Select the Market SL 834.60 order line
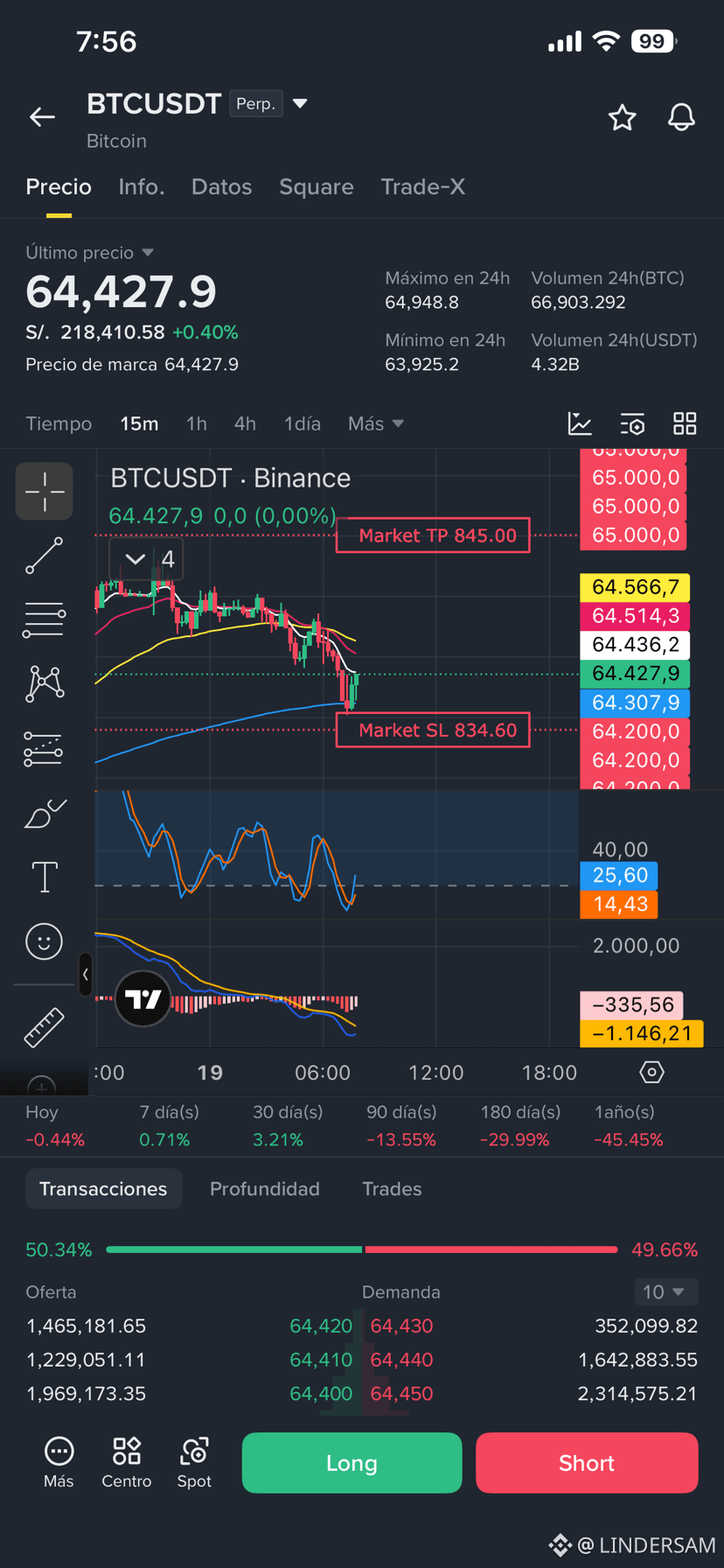Viewport: 724px width, 1568px height. pos(433,730)
